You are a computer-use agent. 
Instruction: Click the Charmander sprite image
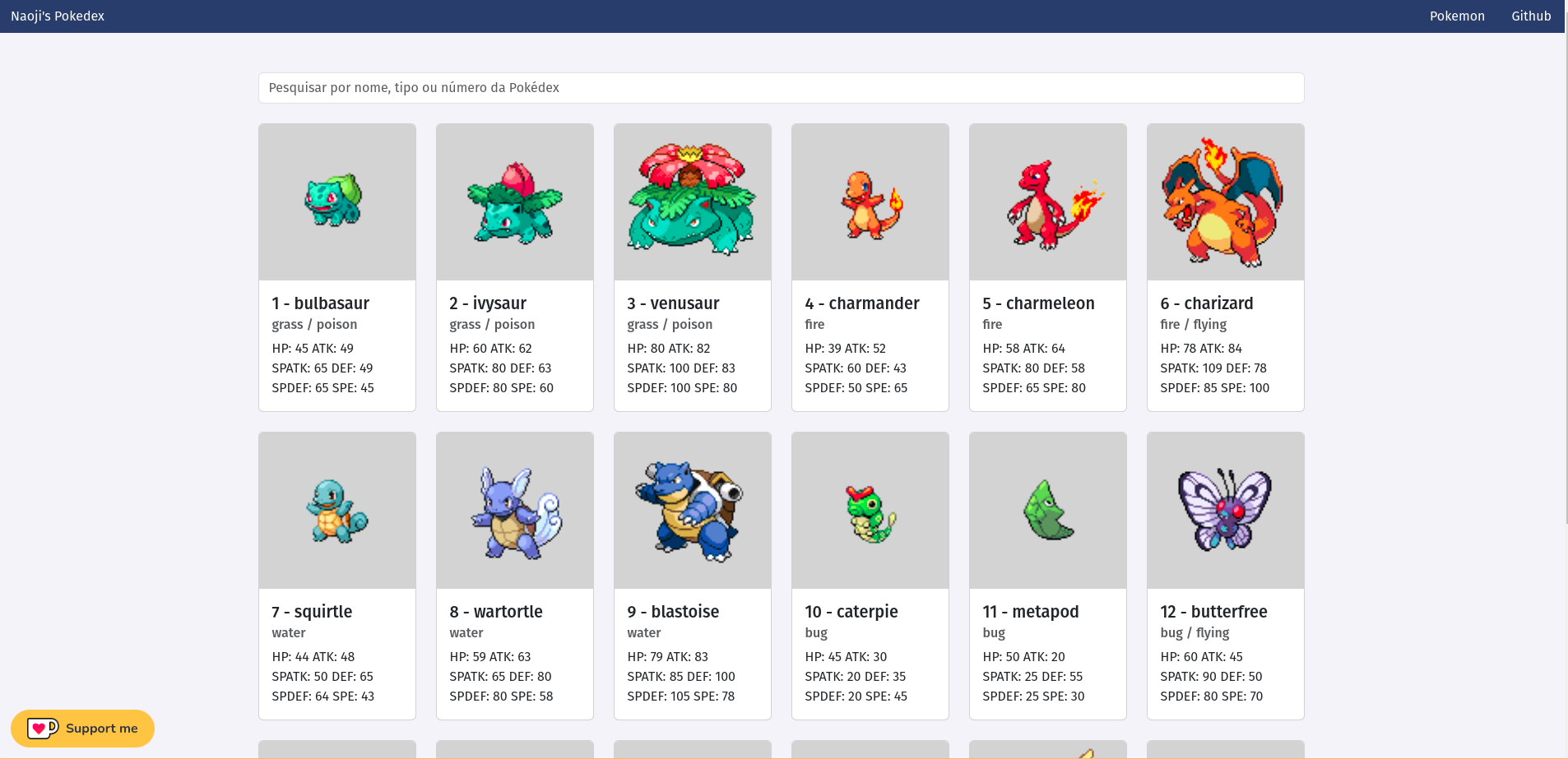[x=871, y=205]
